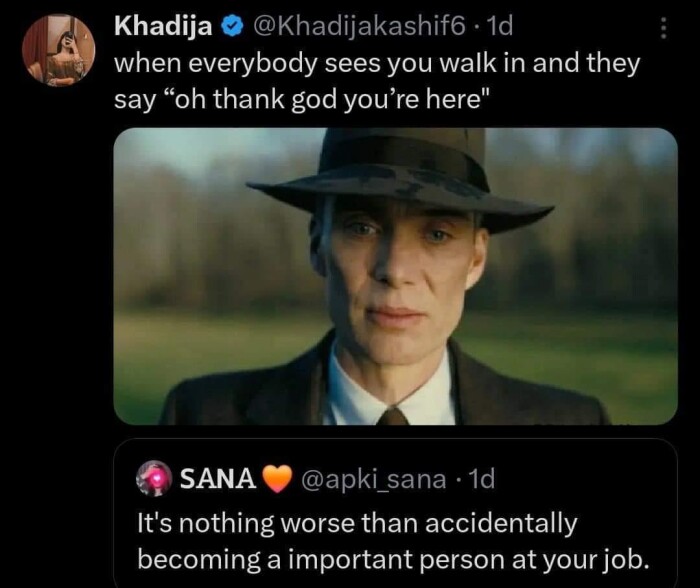The width and height of the screenshot is (700, 588).
Task: Open Khadija's profile picture avatar
Action: pos(57,49)
